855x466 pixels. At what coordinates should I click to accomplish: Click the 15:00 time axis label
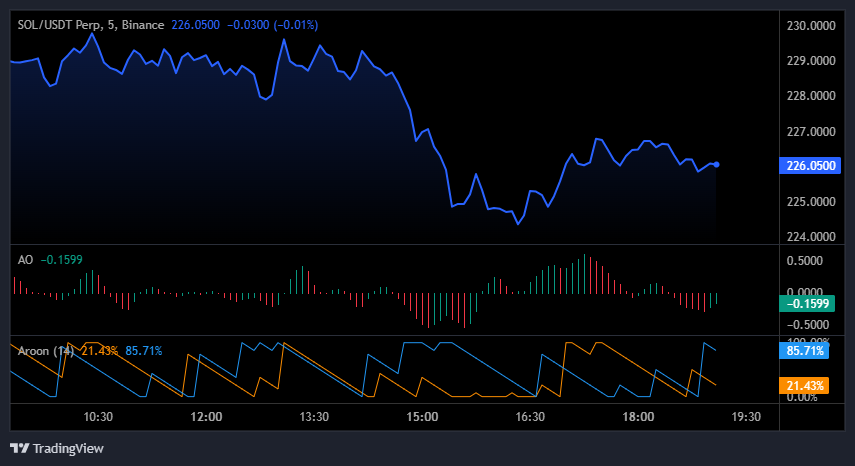422,416
